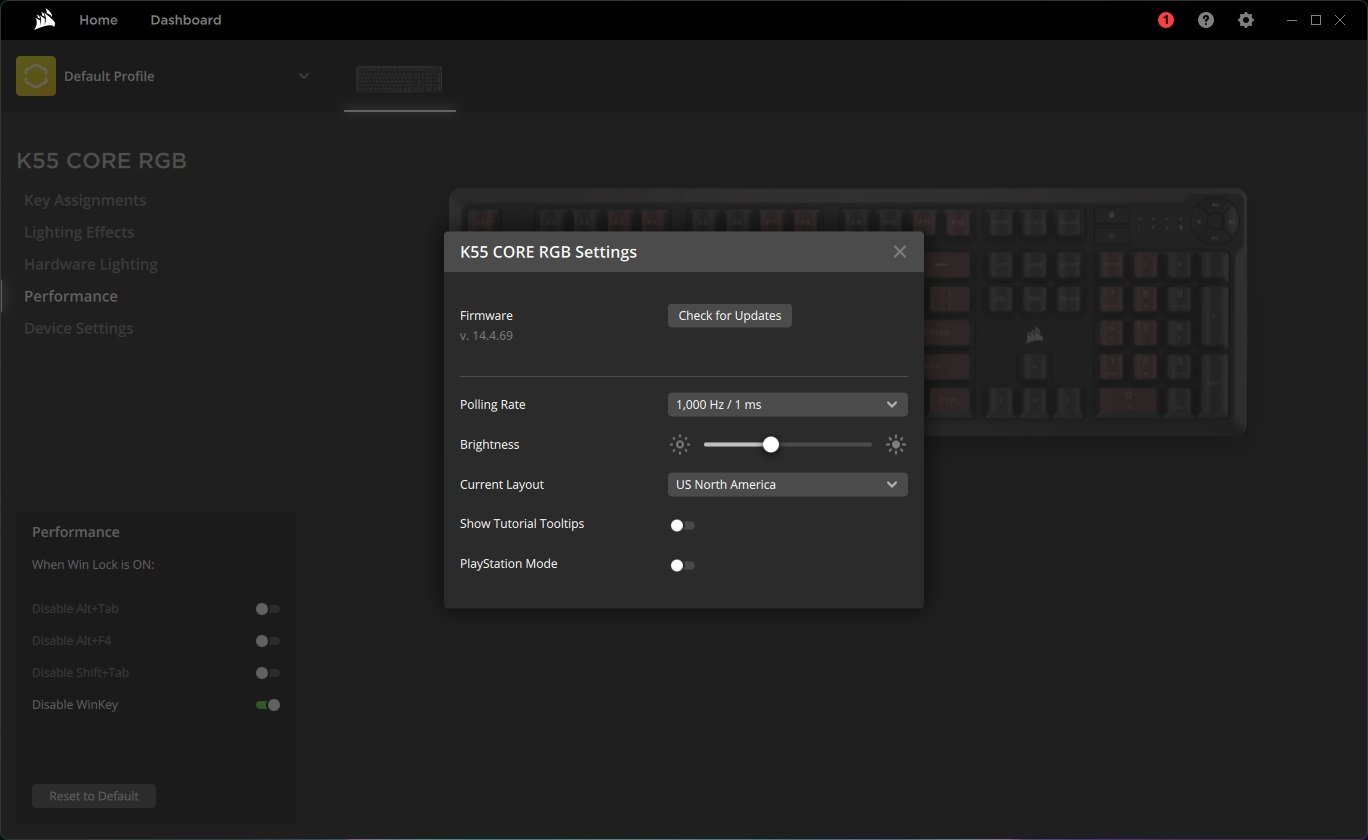Open the help question mark icon
The height and width of the screenshot is (840, 1368).
[x=1206, y=20]
